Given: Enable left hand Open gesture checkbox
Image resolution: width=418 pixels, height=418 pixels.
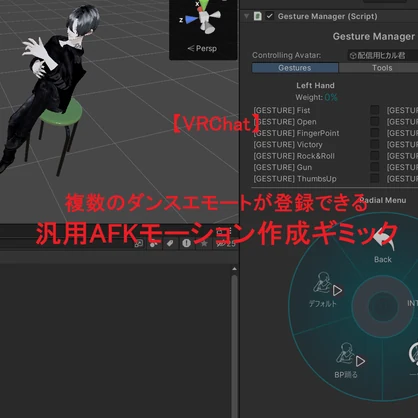Looking at the screenshot, I should [375, 121].
